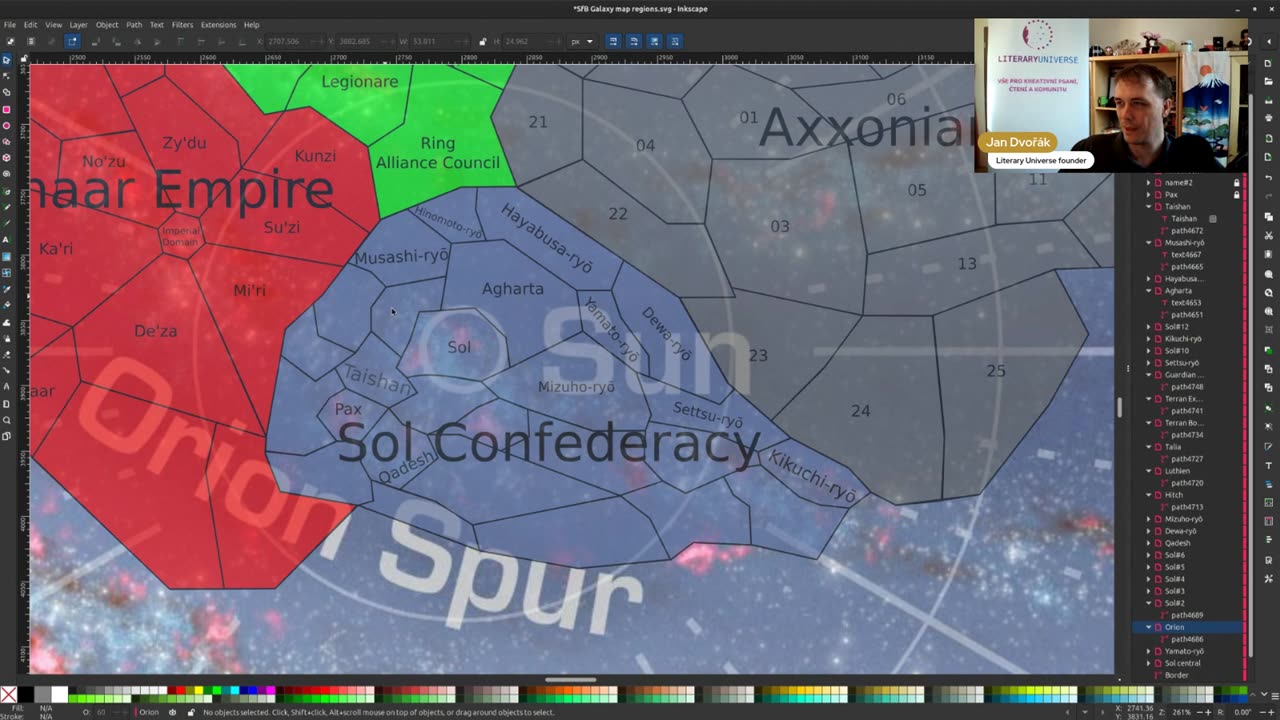Screen dimensions: 1280x720
Task: Open the Path menu
Action: [x=134, y=25]
